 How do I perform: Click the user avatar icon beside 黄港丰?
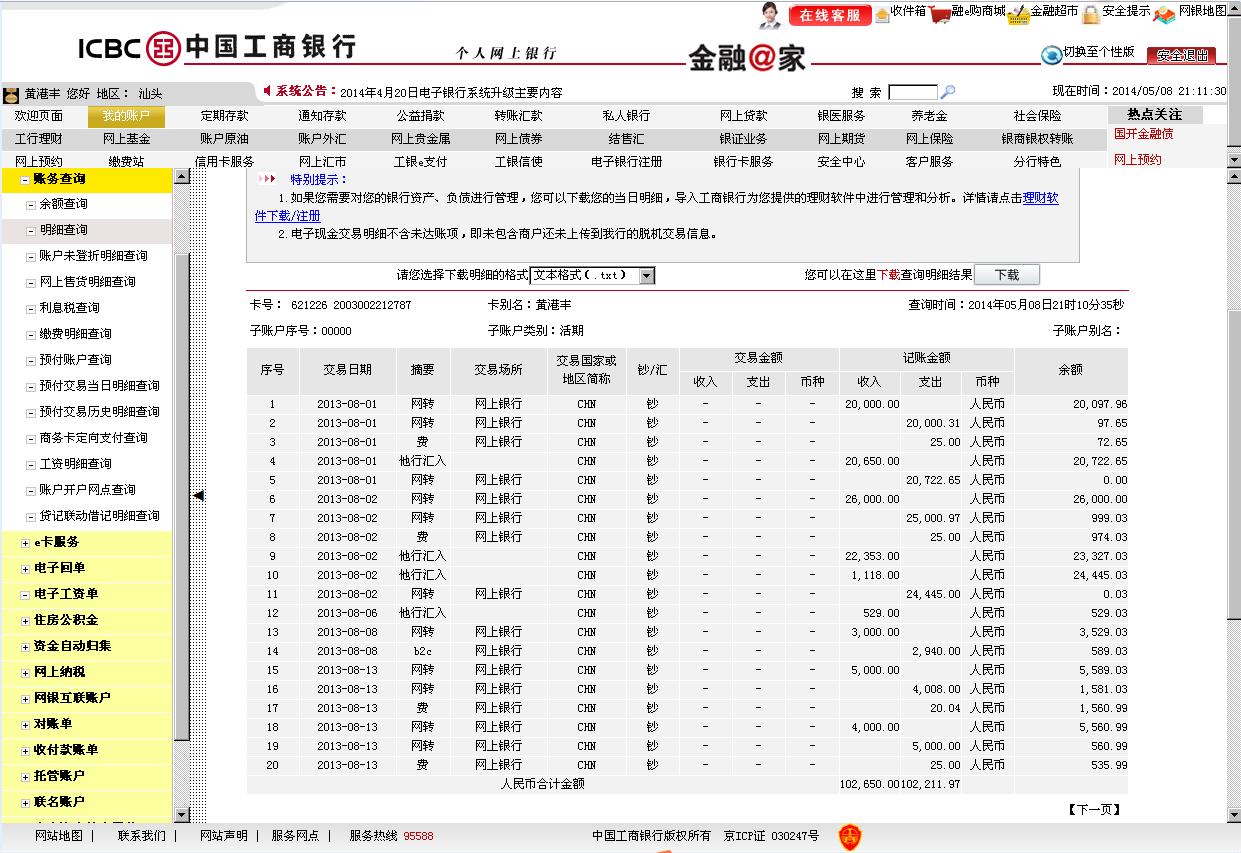point(11,94)
